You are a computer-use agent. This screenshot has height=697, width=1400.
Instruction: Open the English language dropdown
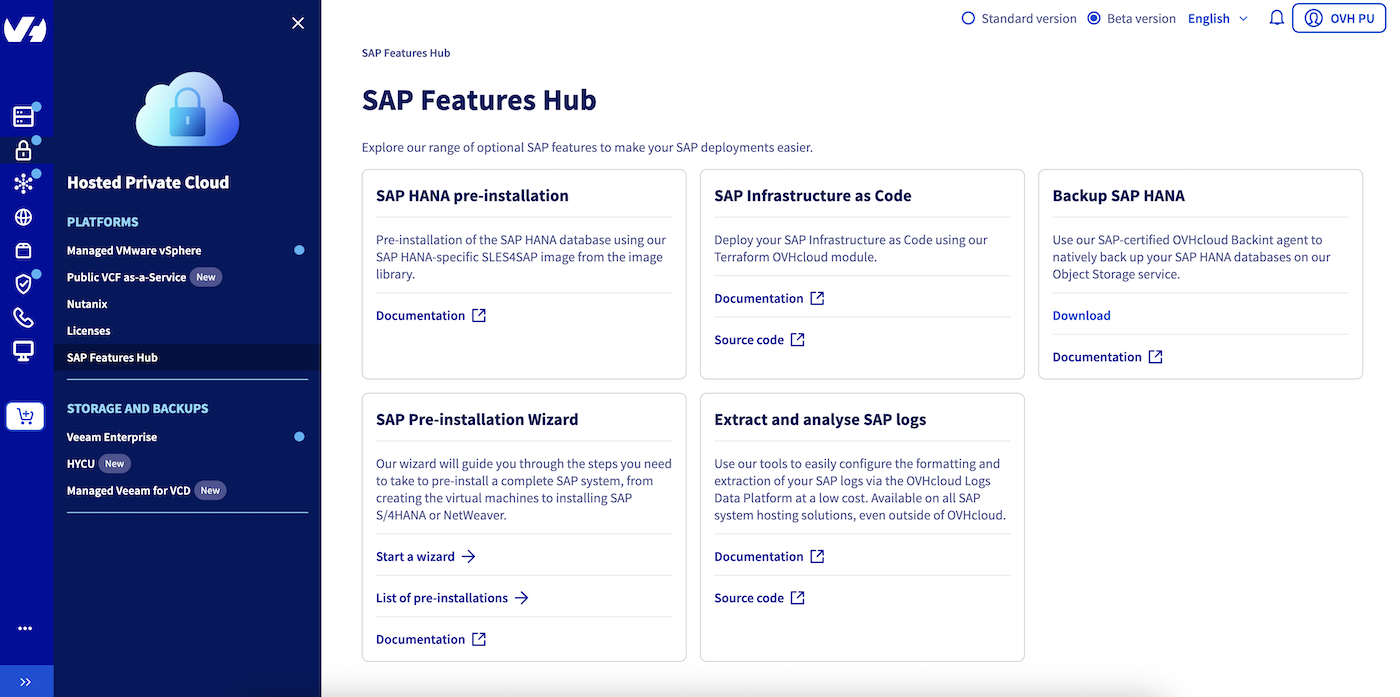pyautogui.click(x=1216, y=18)
